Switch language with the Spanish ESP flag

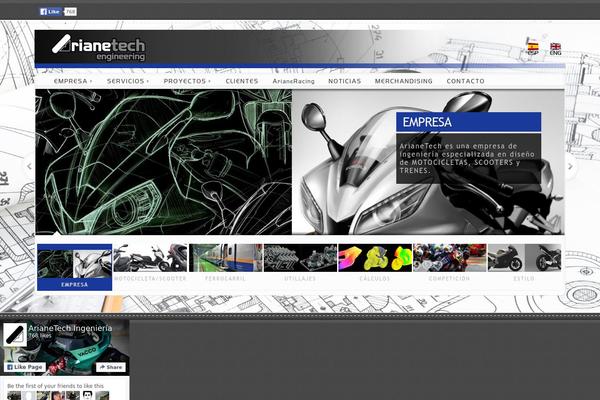point(533,48)
